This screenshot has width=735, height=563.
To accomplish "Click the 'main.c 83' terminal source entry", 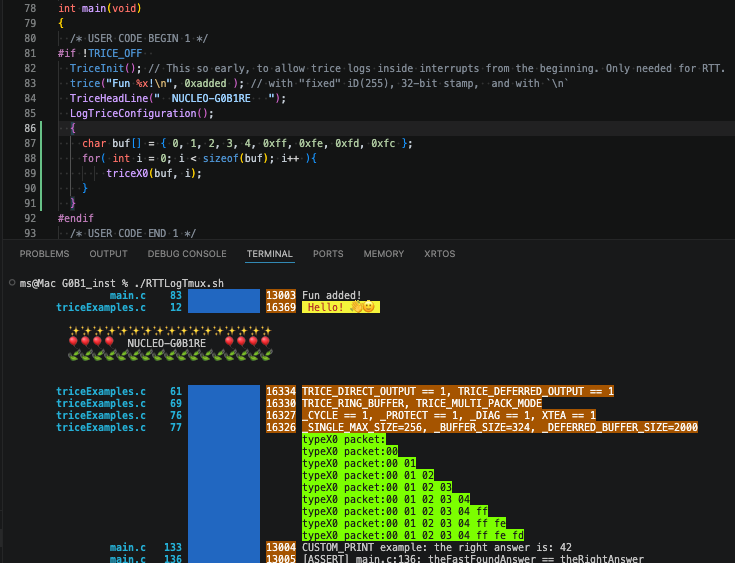I will 145,295.
